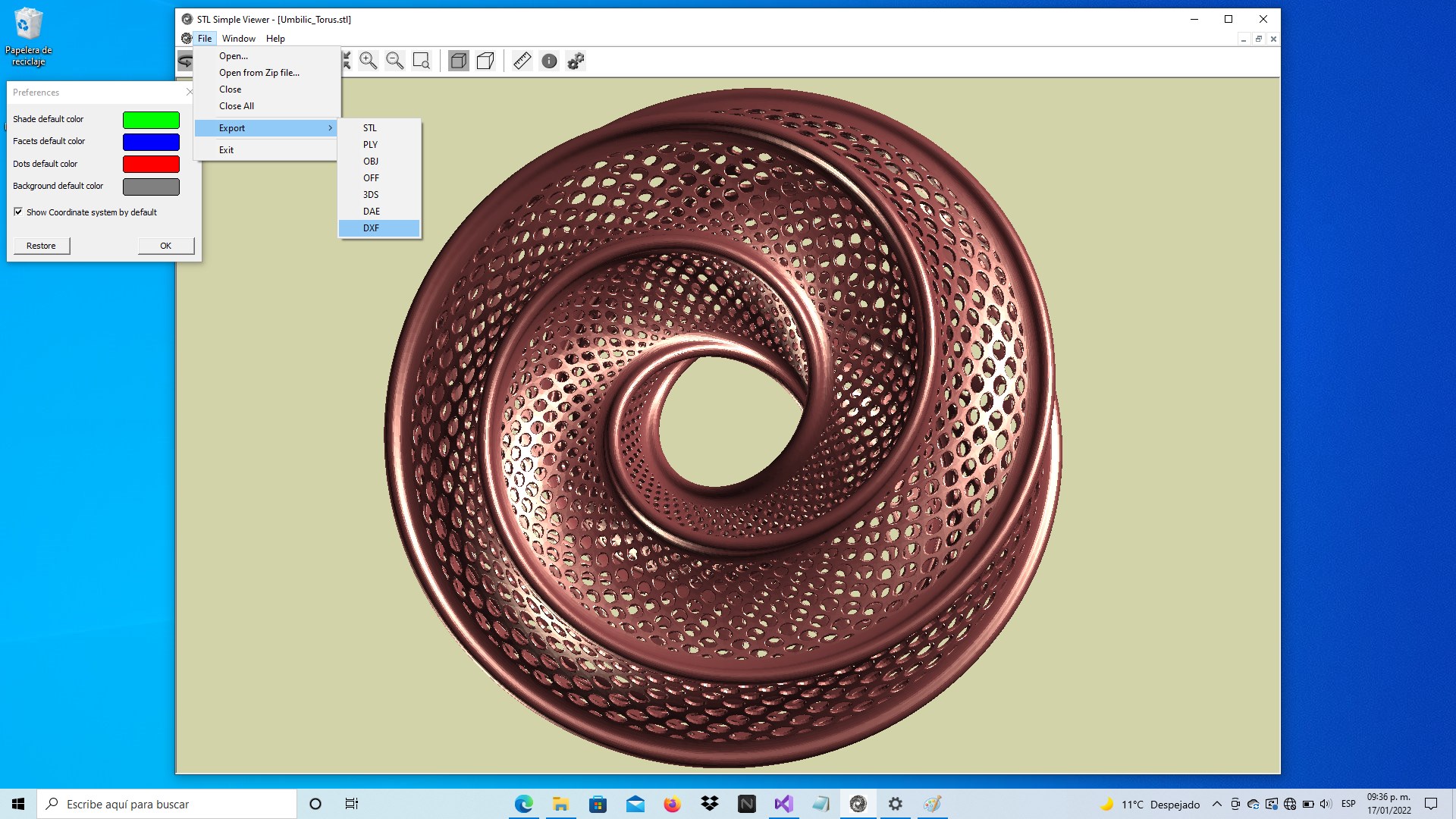Open preferences via the gears icon
Viewport: 1456px width, 819px height.
(x=576, y=61)
